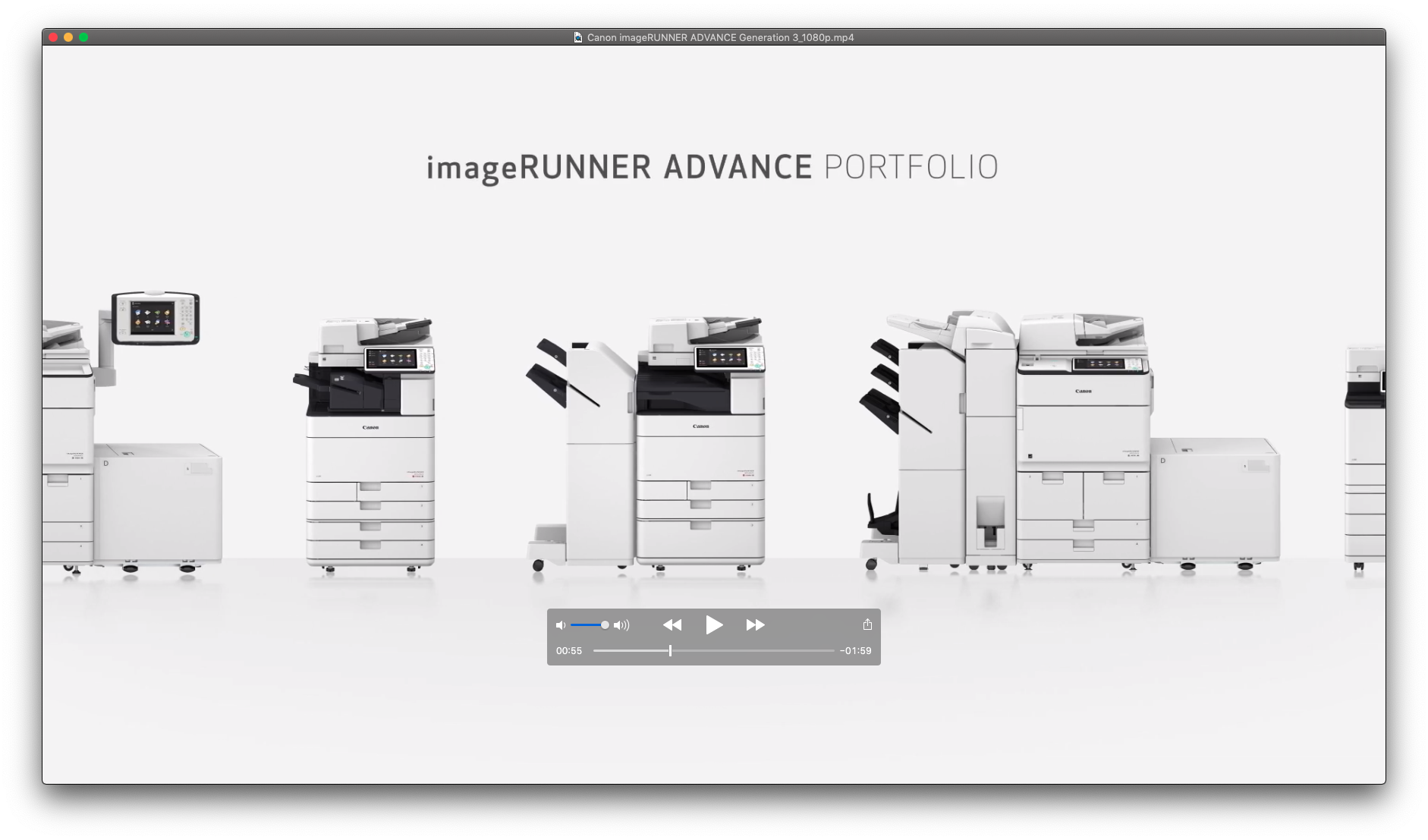This screenshot has height=840, width=1428.
Task: Enter full screen with the green button
Action: click(83, 37)
